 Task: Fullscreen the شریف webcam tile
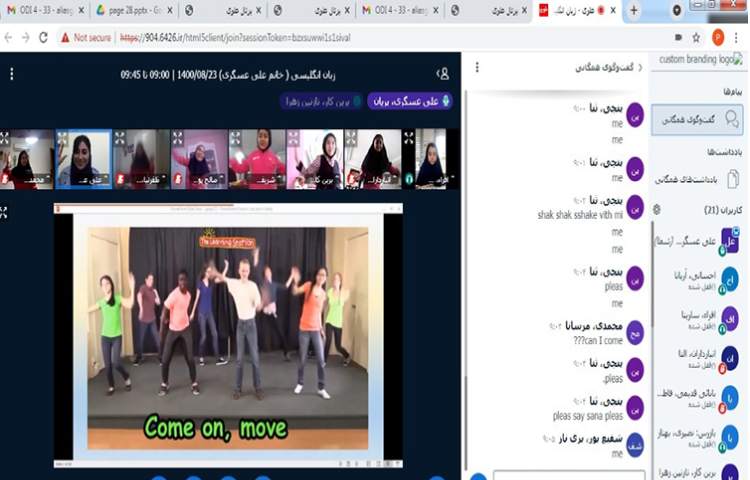[236, 139]
